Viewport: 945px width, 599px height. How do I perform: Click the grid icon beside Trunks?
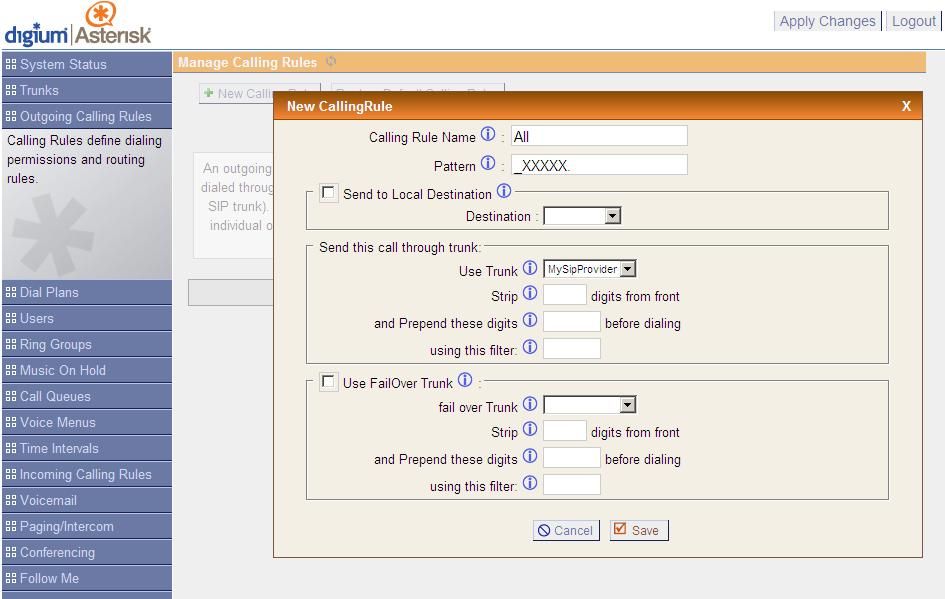(x=11, y=90)
